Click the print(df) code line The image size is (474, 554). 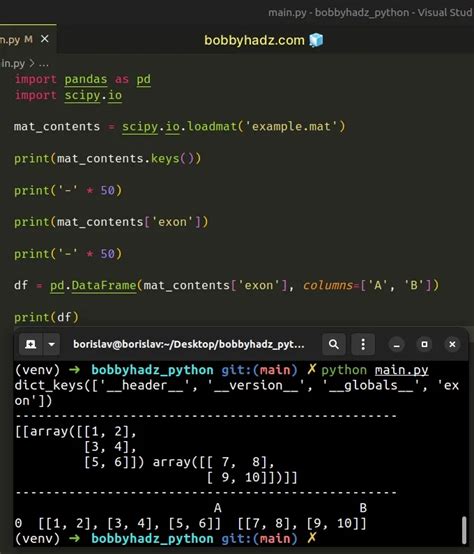tap(46, 317)
